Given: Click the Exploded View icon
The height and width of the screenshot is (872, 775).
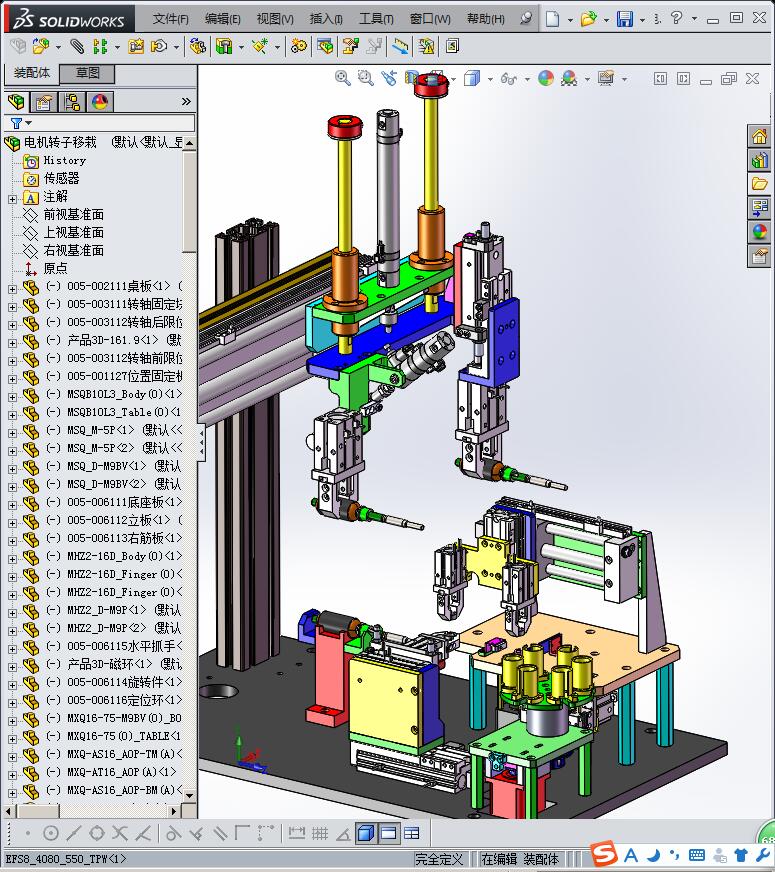Looking at the screenshot, I should [x=350, y=46].
